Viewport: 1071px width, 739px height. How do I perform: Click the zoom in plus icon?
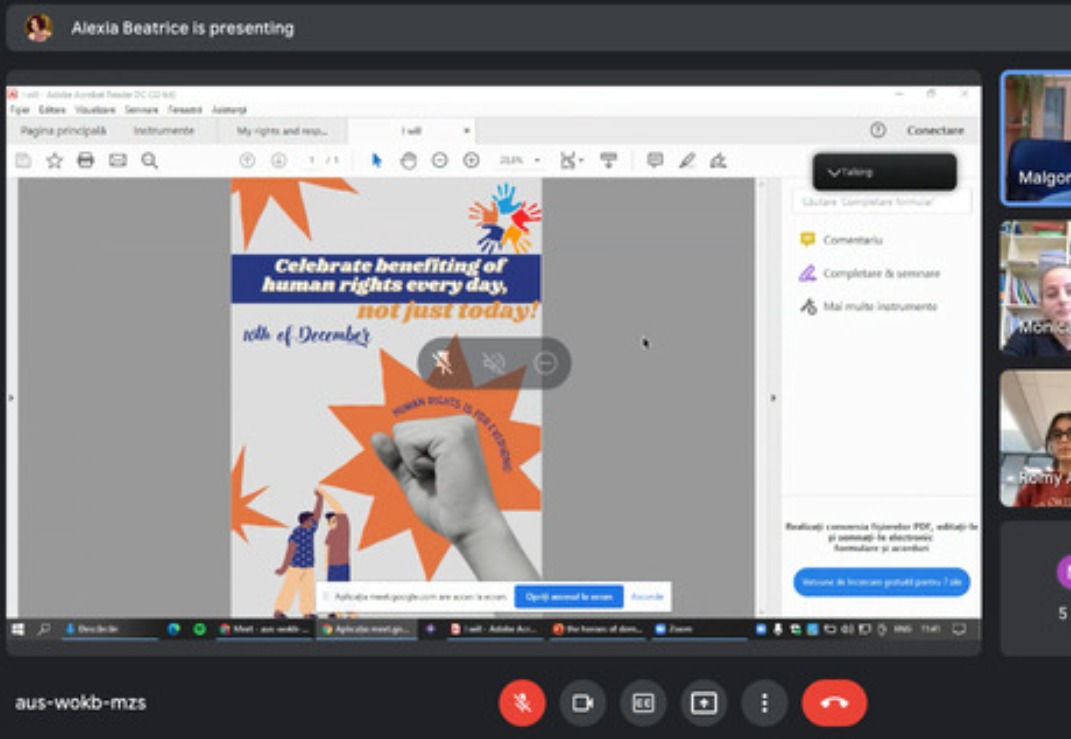point(471,160)
